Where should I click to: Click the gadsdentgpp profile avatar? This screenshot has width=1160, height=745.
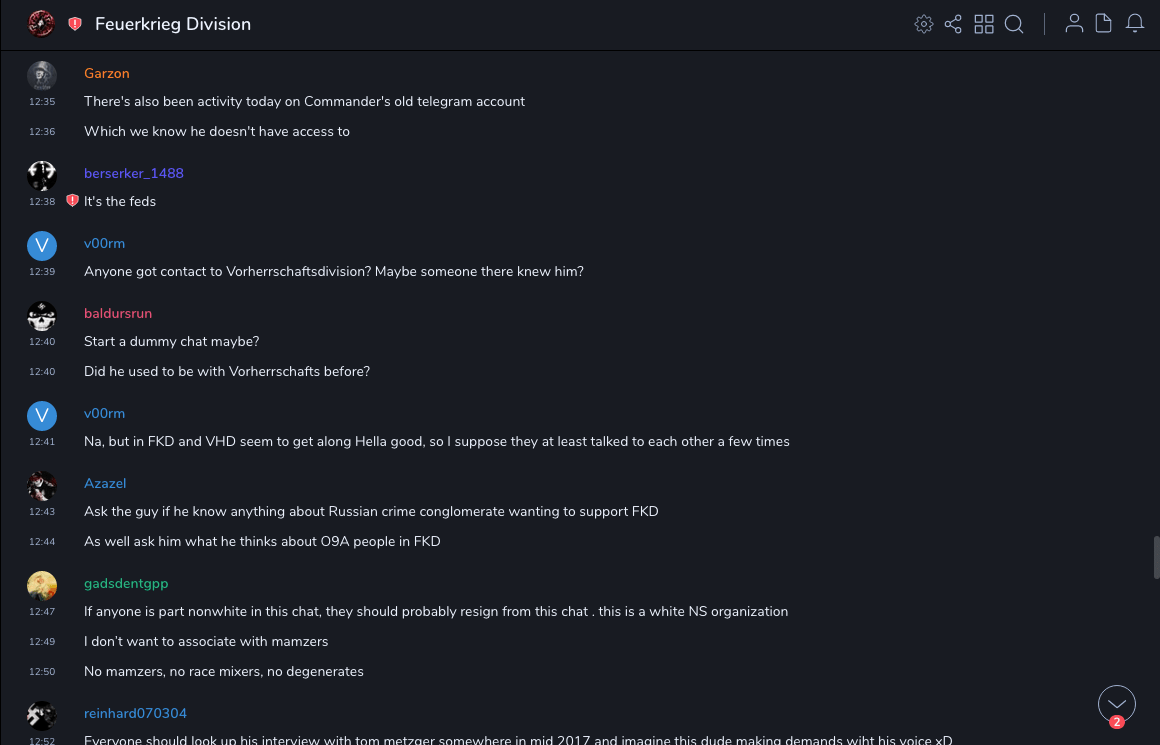(x=42, y=586)
